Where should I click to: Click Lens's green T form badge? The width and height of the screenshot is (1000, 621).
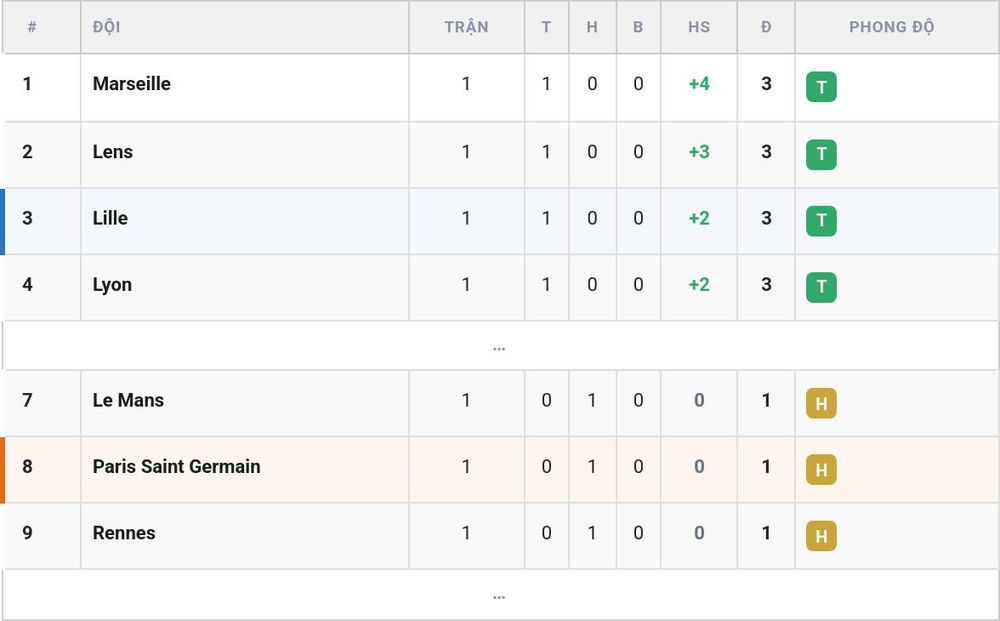point(821,155)
